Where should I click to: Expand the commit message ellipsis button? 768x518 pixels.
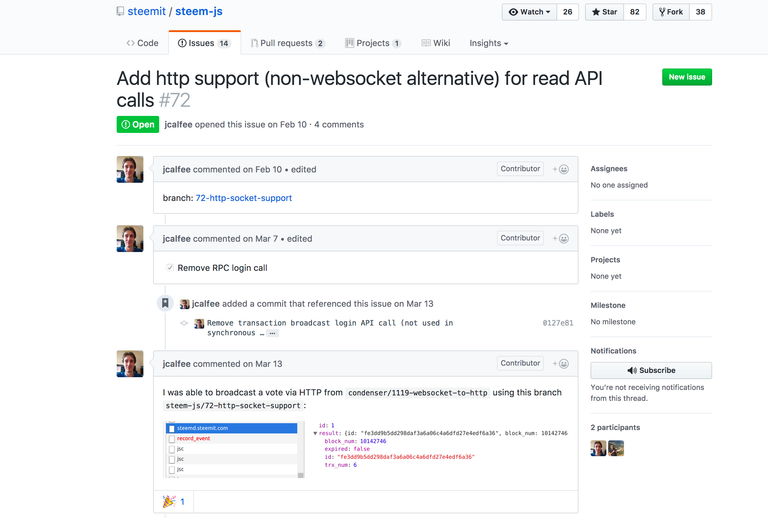(272, 333)
